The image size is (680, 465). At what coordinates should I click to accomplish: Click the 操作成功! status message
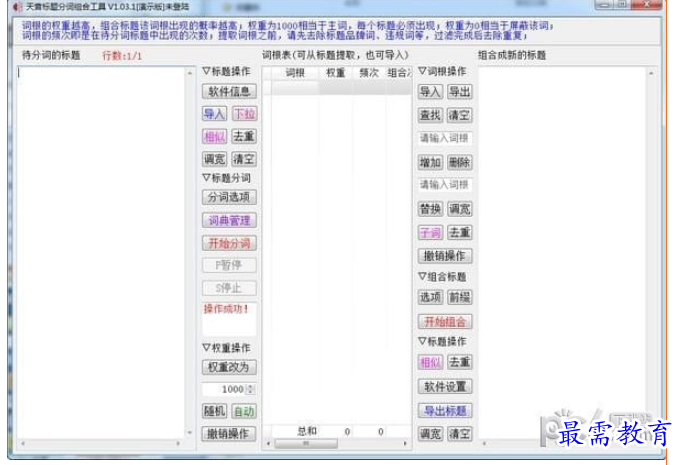[x=226, y=309]
